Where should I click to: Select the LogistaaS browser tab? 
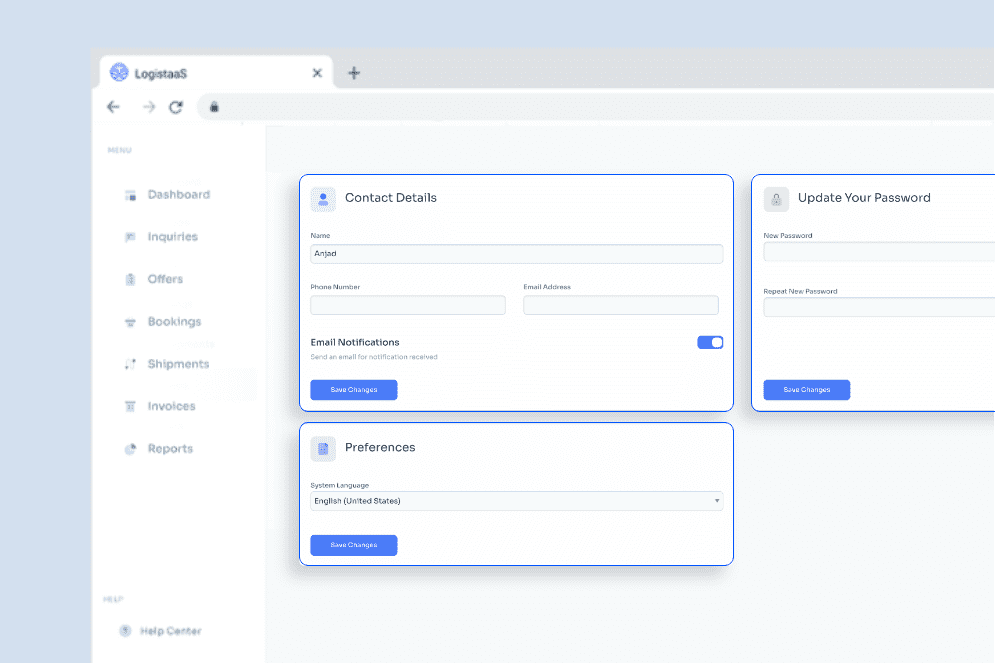click(200, 73)
